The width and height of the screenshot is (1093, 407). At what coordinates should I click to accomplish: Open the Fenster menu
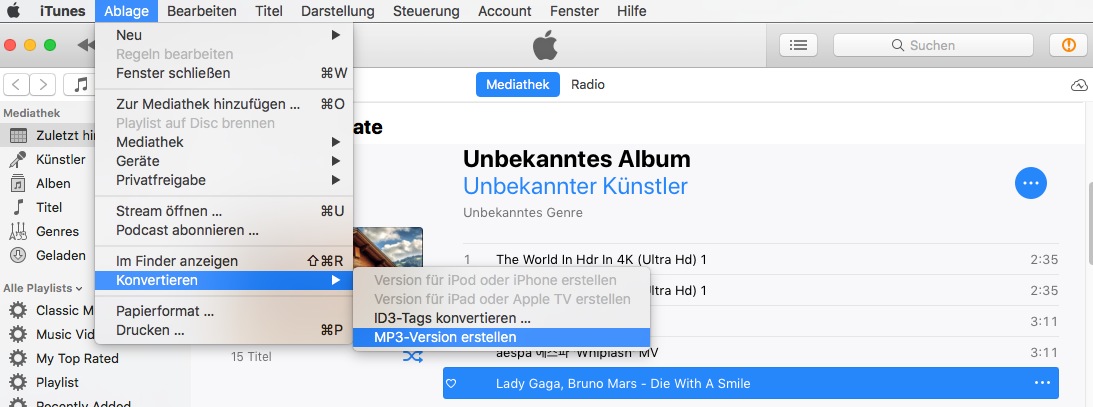(574, 11)
